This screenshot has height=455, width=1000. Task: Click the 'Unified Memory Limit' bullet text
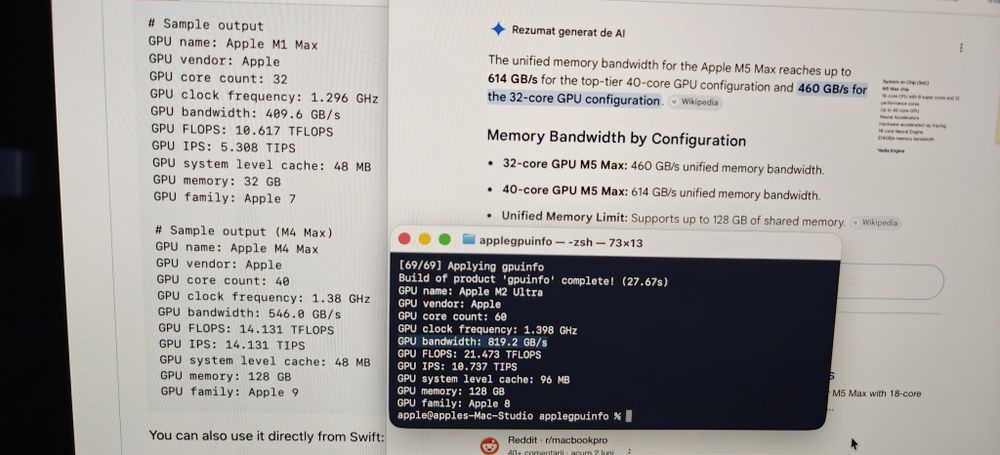tap(673, 219)
